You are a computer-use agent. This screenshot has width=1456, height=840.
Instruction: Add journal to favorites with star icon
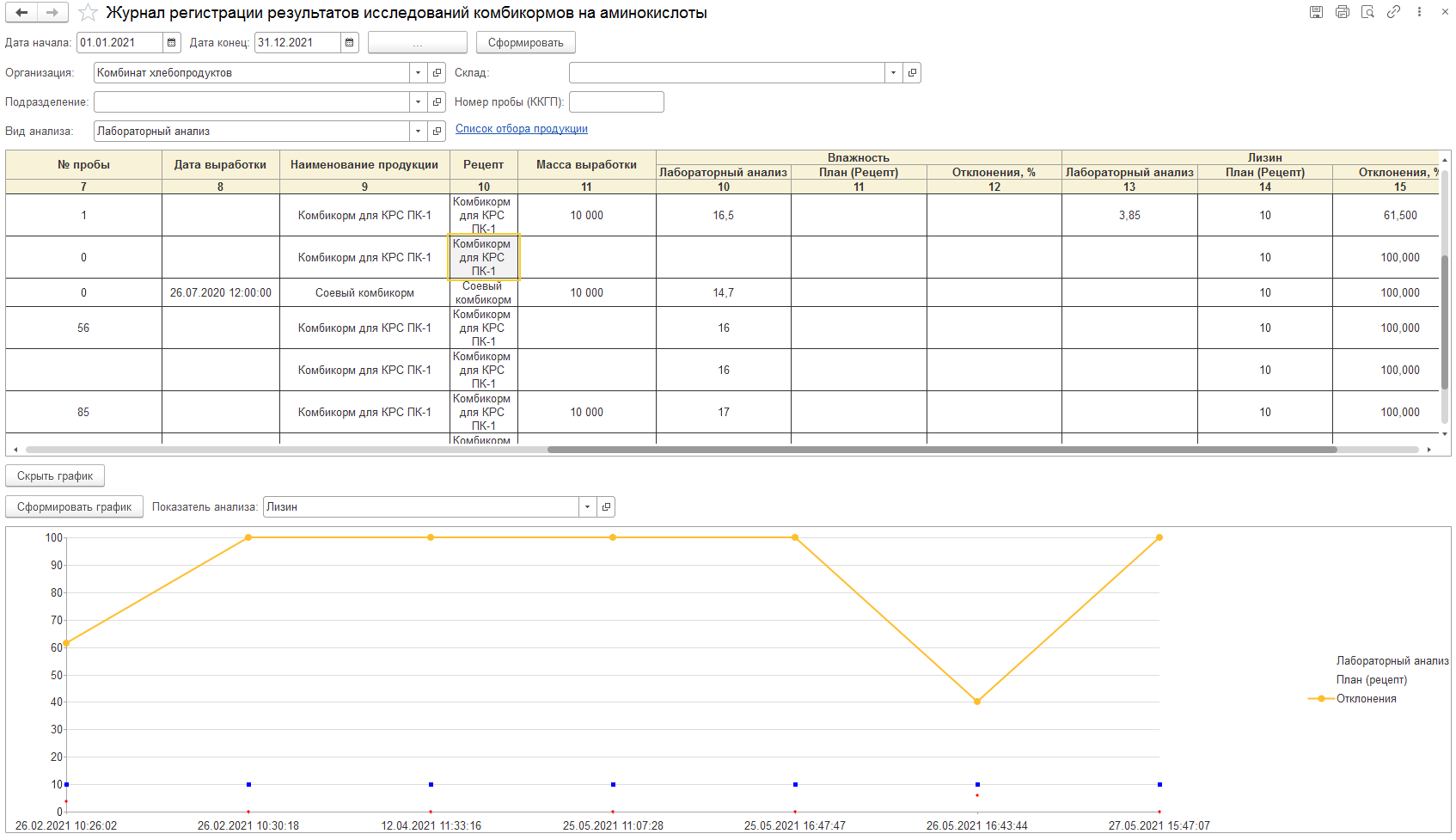(88, 13)
